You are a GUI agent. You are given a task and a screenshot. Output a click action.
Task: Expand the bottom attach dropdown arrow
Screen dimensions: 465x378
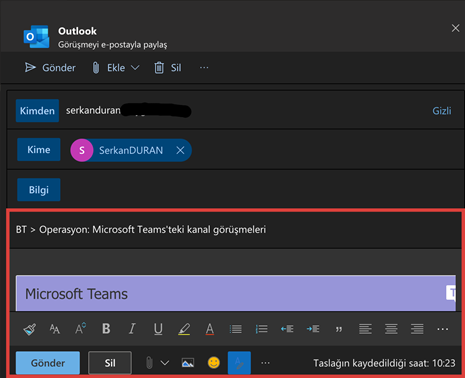point(165,363)
